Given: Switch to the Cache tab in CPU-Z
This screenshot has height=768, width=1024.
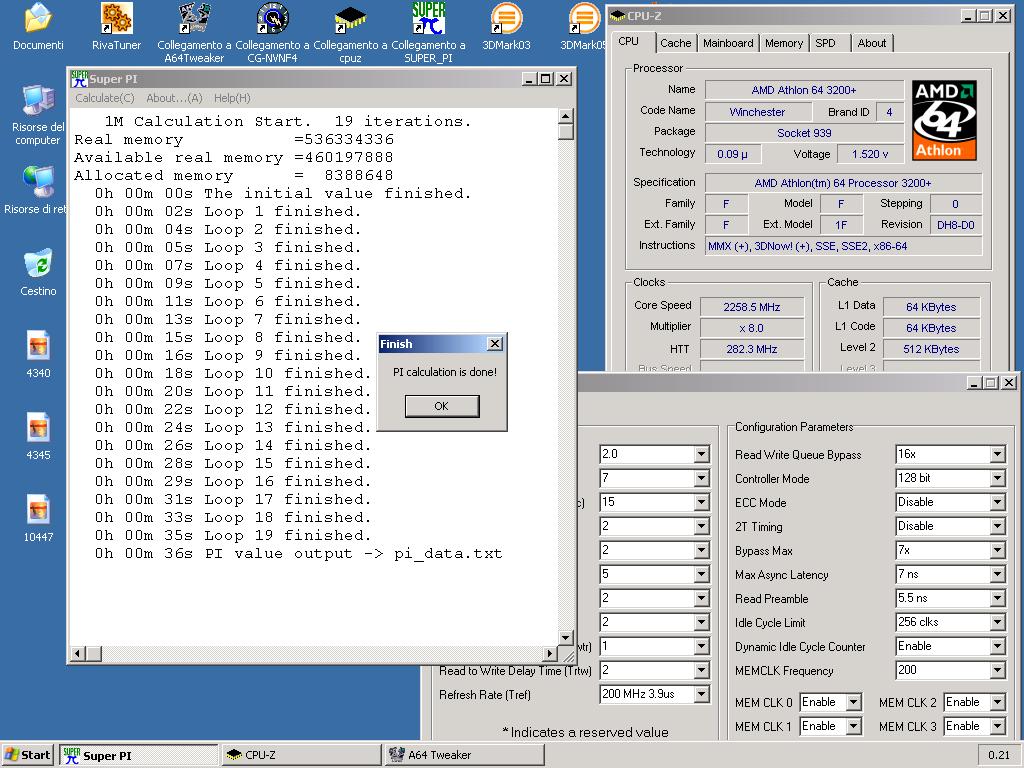Looking at the screenshot, I should click(x=675, y=43).
